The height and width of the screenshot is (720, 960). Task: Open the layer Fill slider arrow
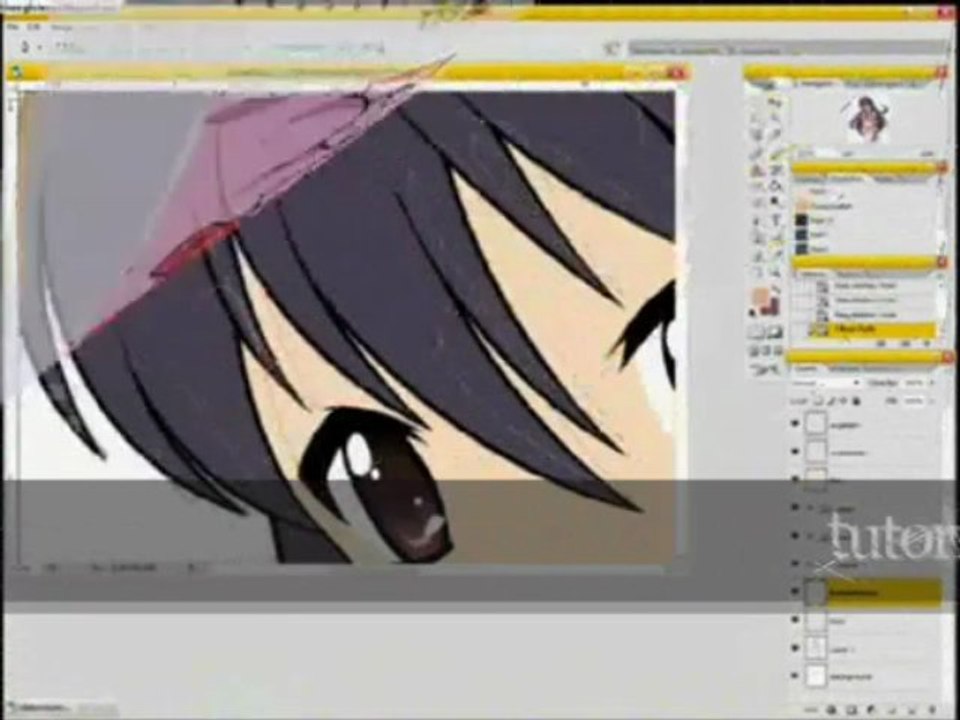[932, 401]
